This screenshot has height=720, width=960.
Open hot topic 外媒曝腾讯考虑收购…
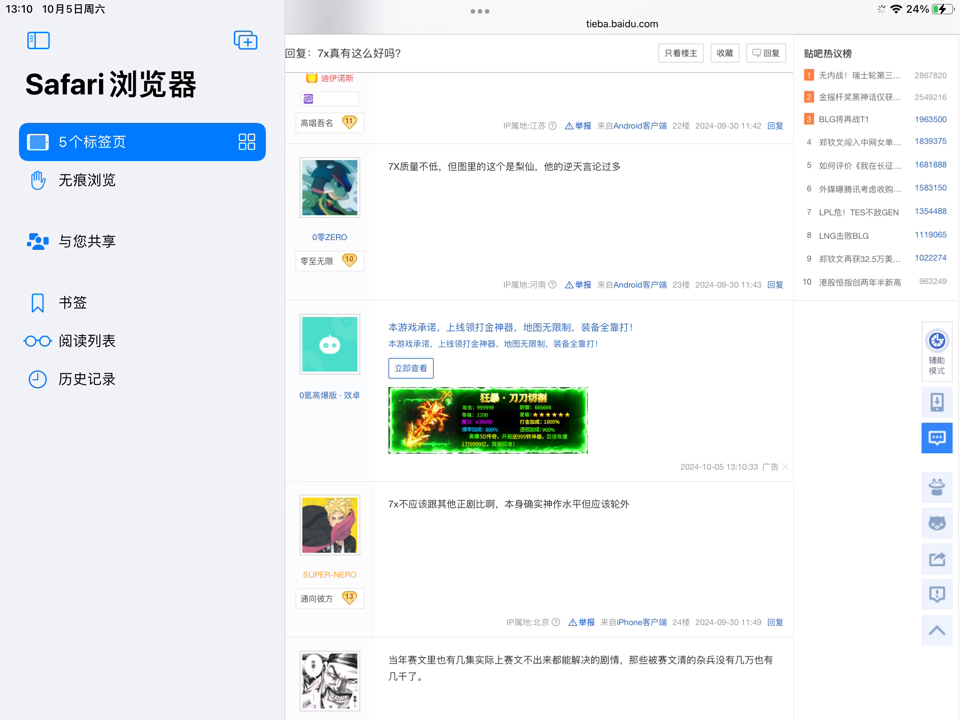pos(860,189)
